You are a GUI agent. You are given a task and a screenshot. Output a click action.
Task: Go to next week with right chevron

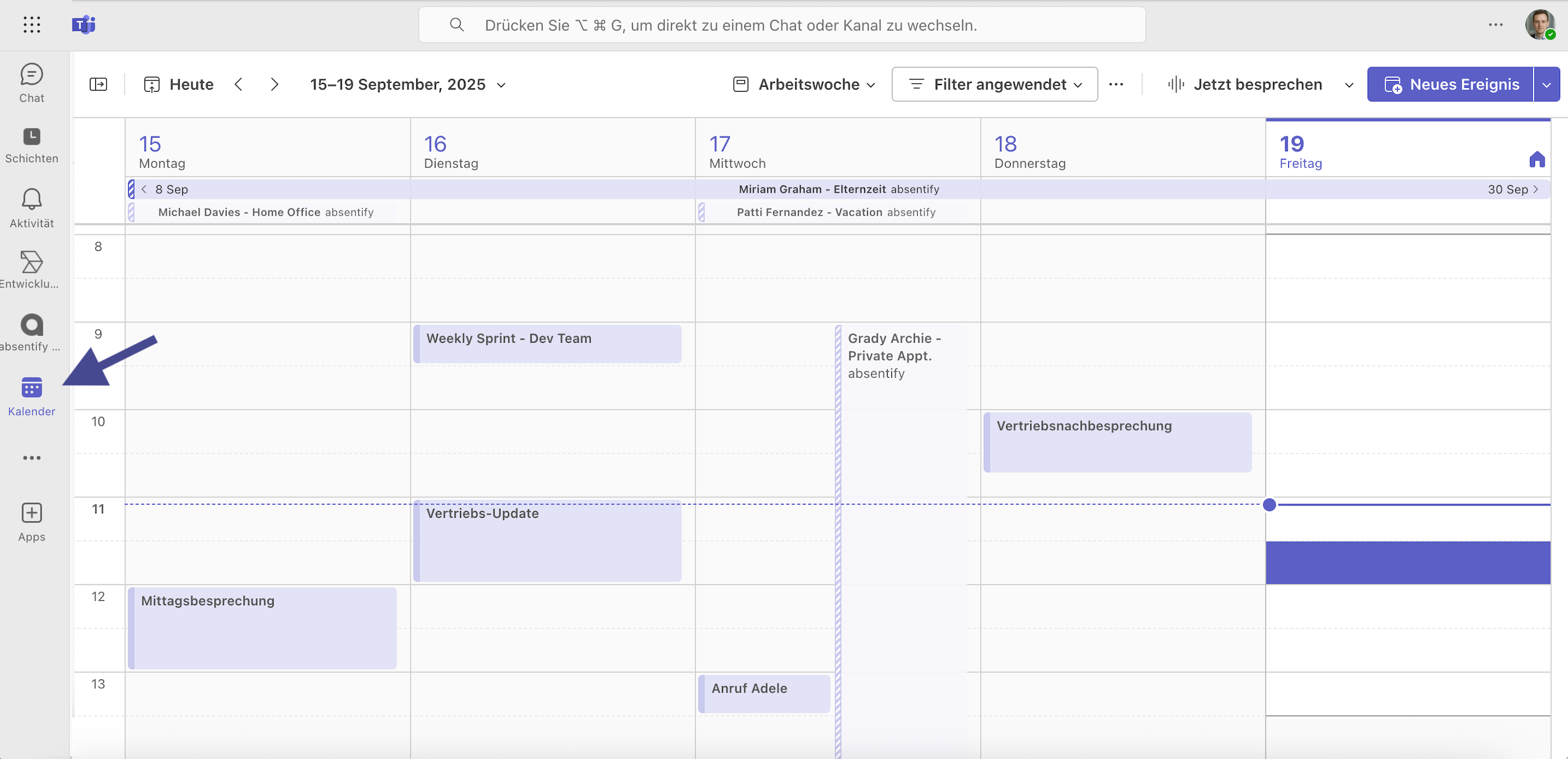pos(275,85)
